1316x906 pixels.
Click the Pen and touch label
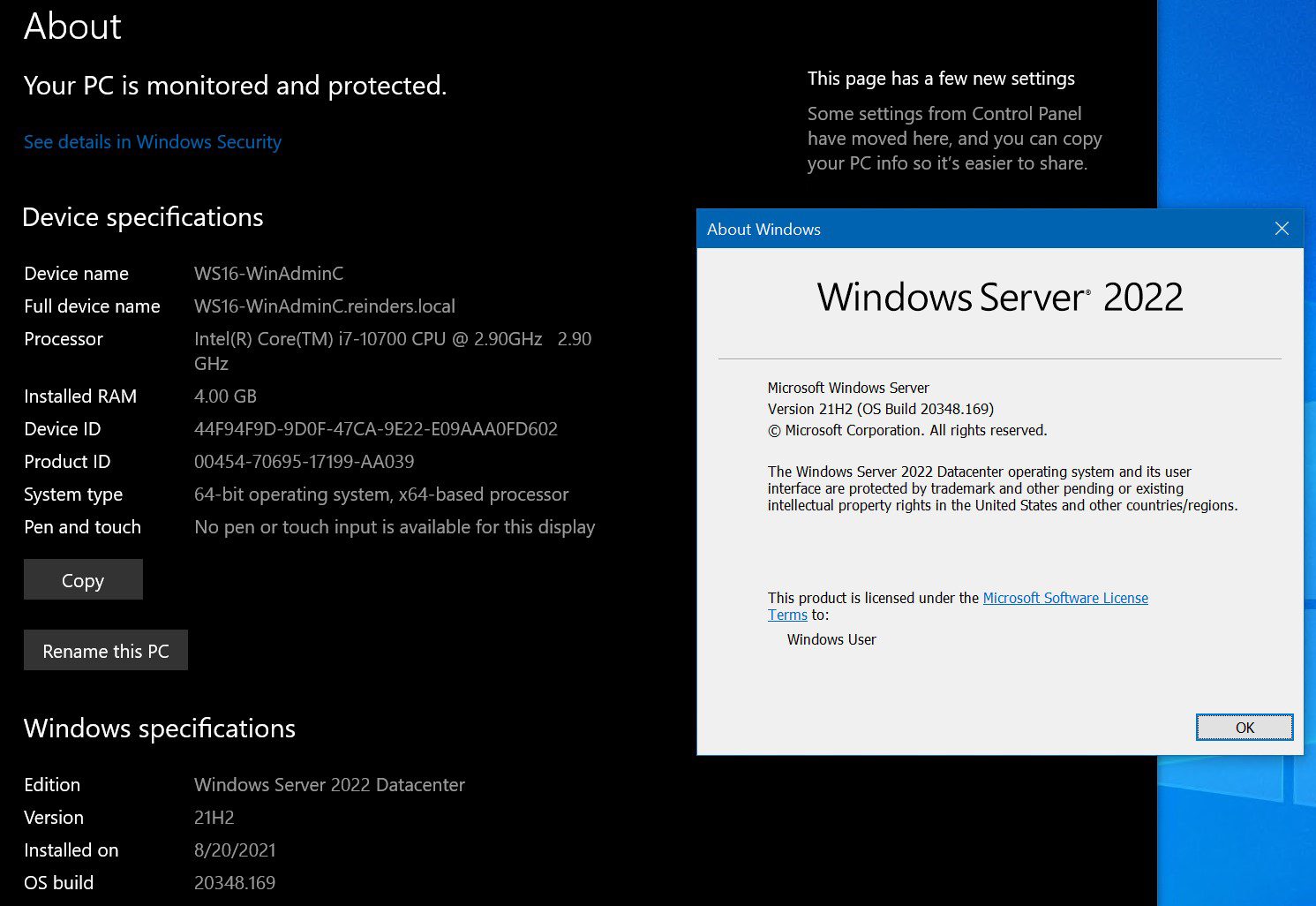click(x=83, y=527)
